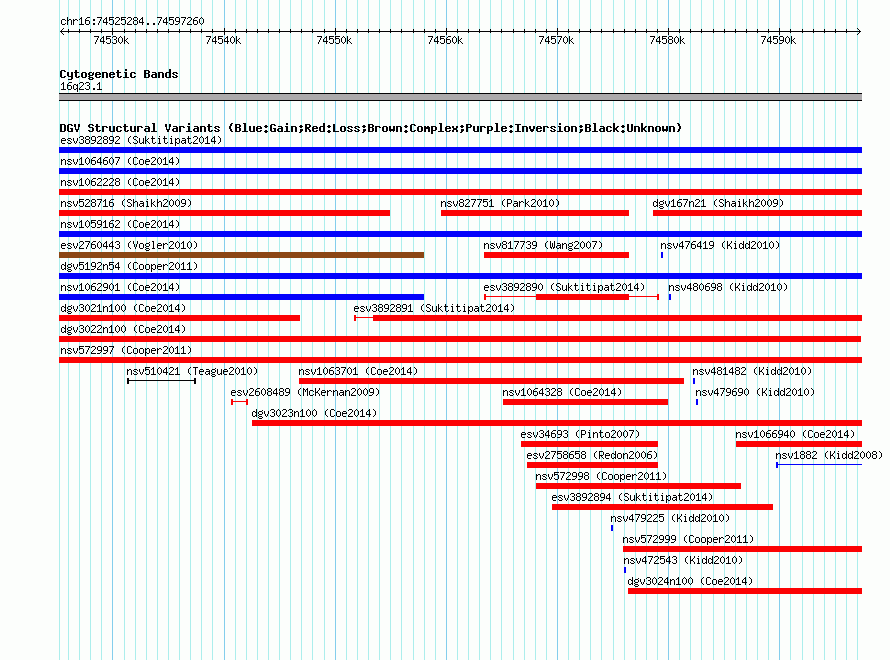The image size is (890, 660).
Task: Click the red nsv572998 loss bar
Action: click(639, 486)
